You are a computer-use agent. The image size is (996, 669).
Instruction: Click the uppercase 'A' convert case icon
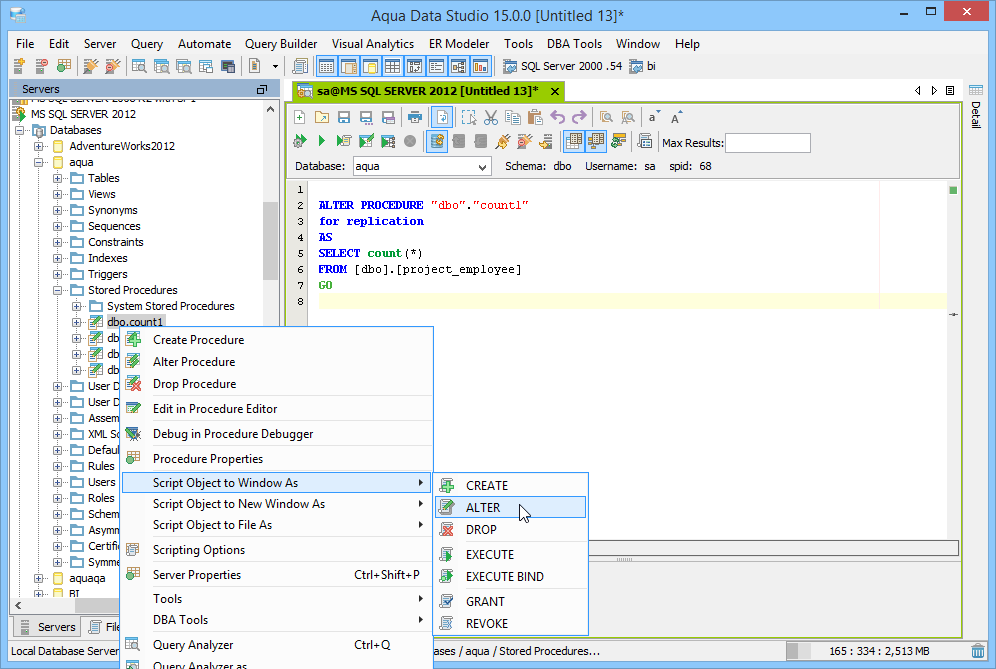point(676,117)
